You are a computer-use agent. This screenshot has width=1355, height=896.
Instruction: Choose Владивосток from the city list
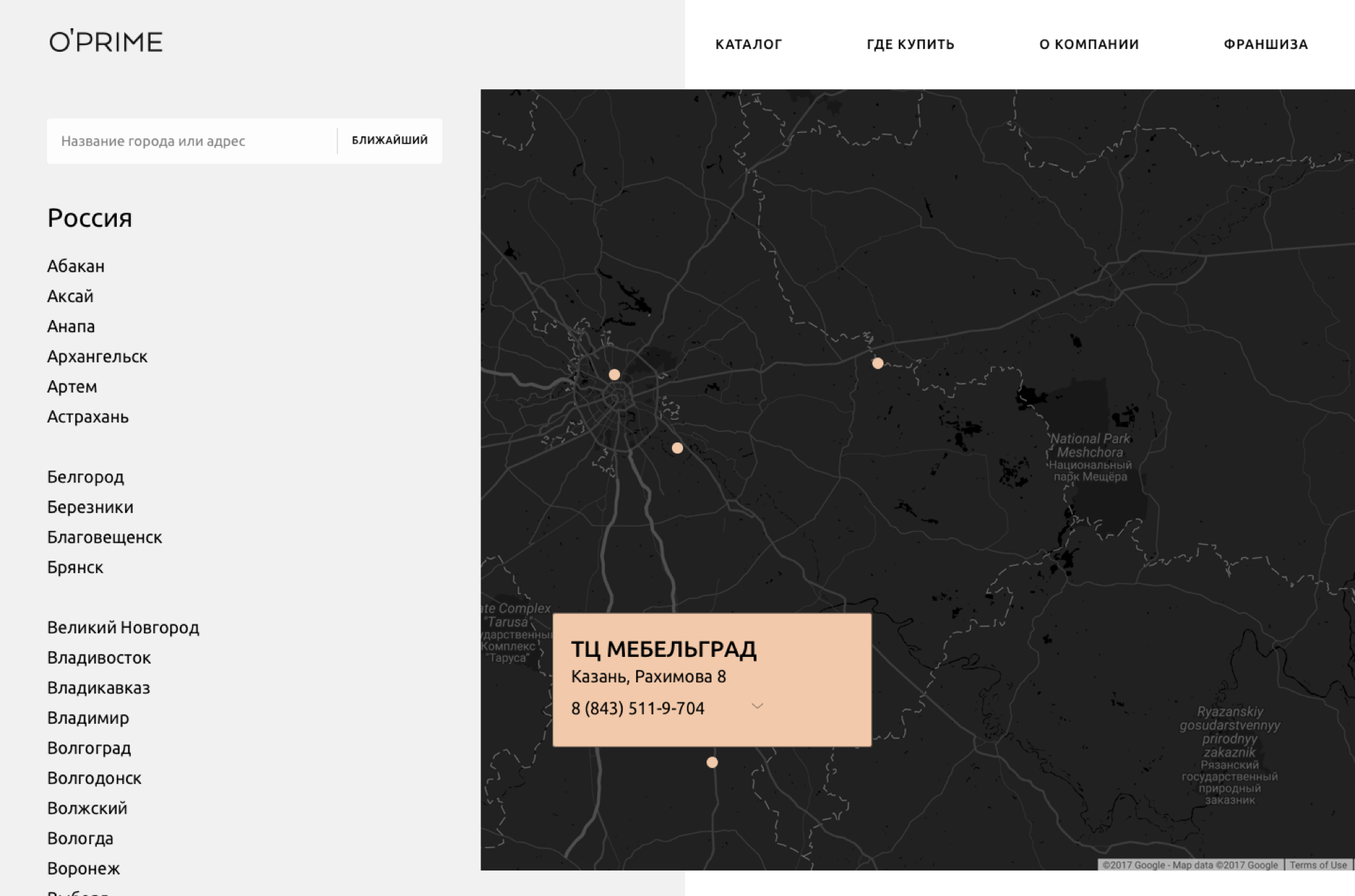coord(99,657)
